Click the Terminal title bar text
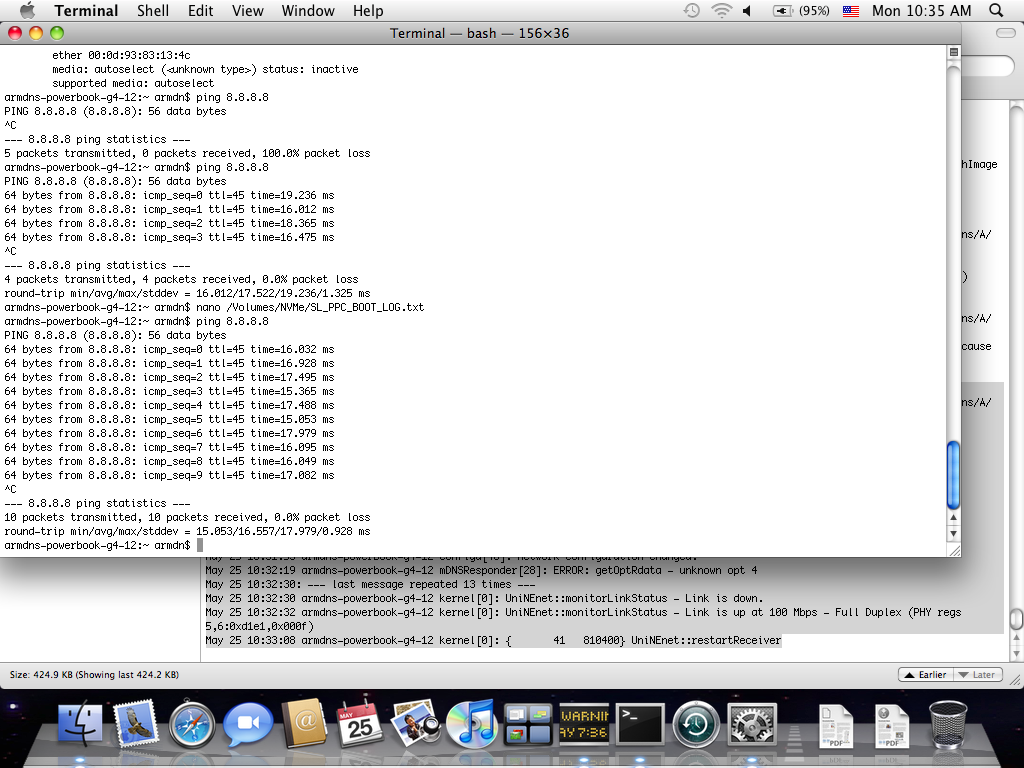Viewport: 1024px width, 768px height. 479,33
